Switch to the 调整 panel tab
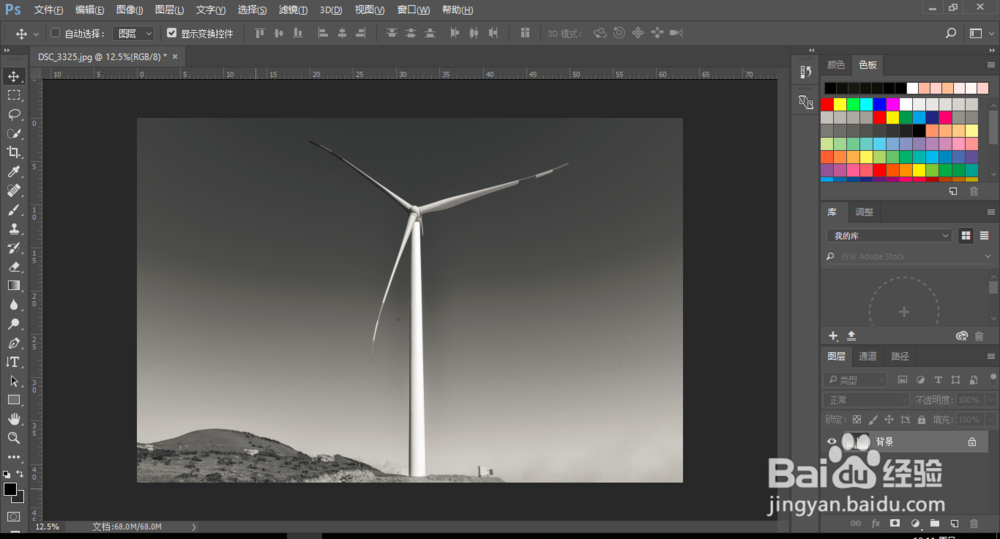 pyautogui.click(x=864, y=212)
